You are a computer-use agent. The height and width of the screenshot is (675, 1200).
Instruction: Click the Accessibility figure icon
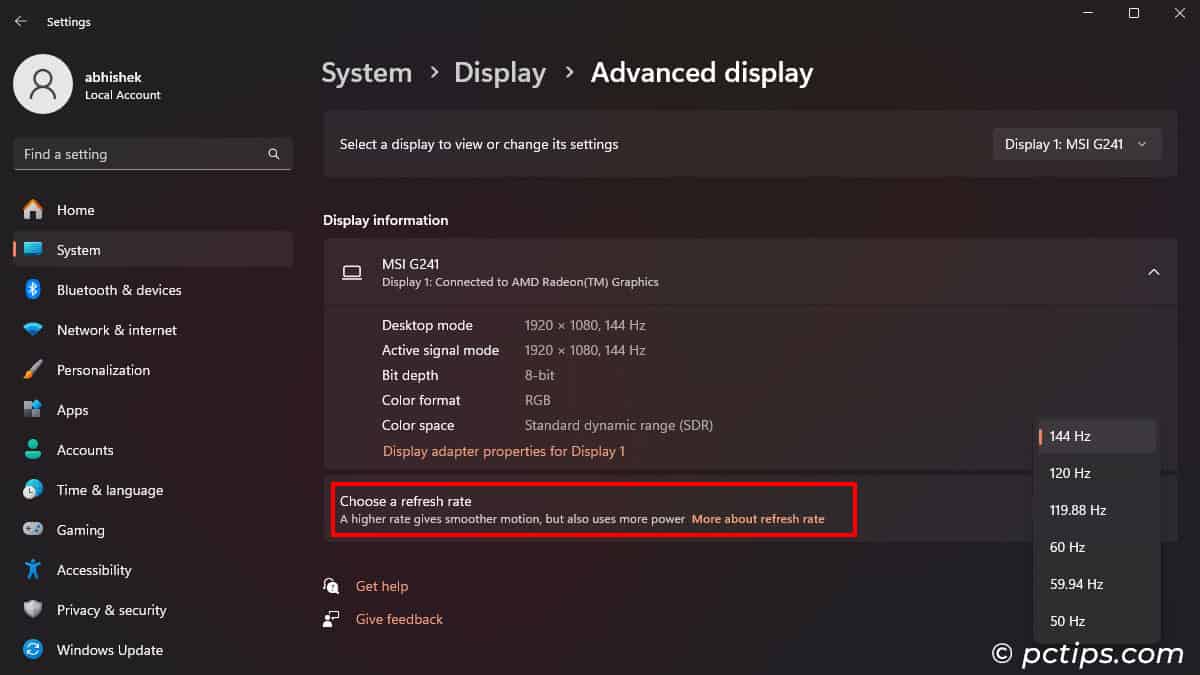click(33, 570)
